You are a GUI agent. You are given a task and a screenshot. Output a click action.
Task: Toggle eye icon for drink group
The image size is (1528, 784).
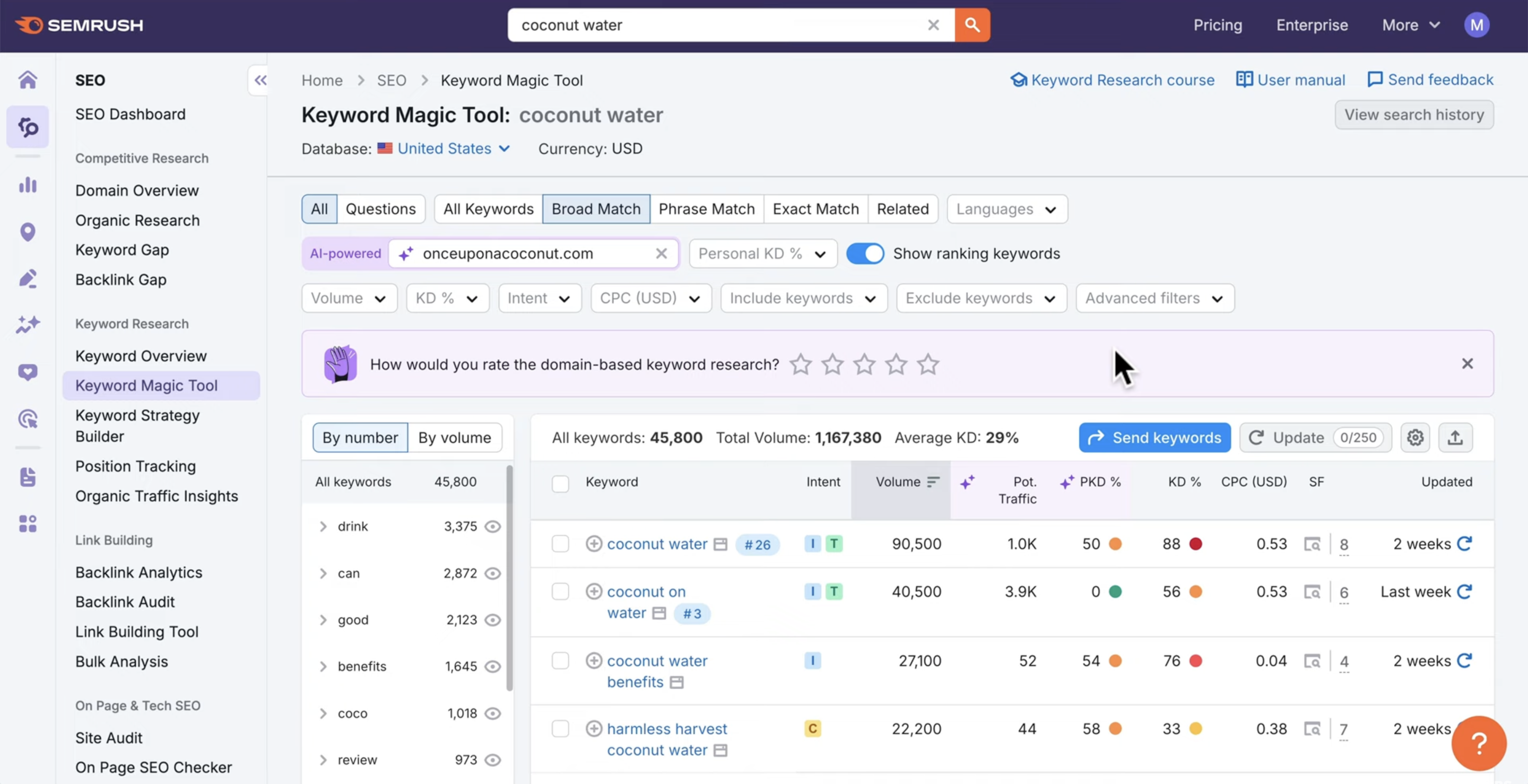pyautogui.click(x=492, y=527)
